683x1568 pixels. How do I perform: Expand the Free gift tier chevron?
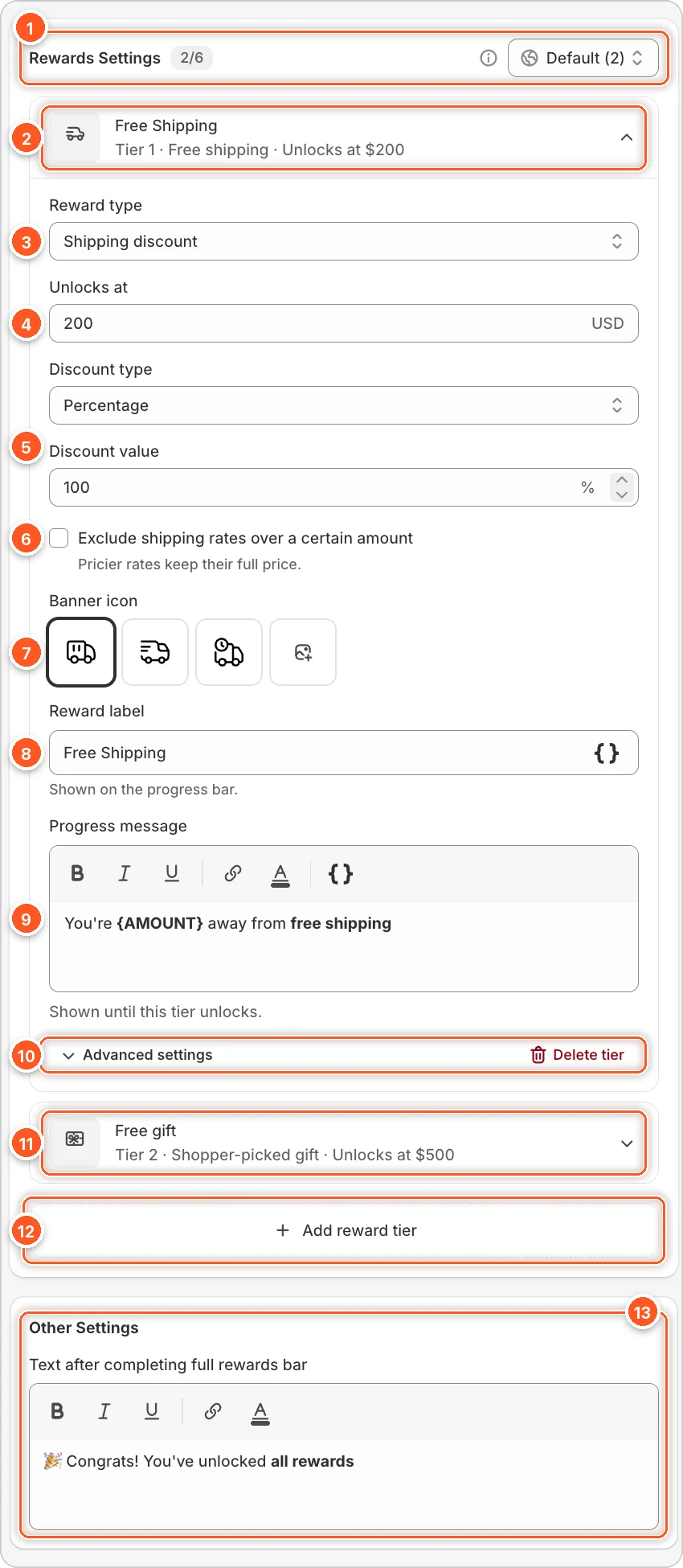tap(627, 1143)
